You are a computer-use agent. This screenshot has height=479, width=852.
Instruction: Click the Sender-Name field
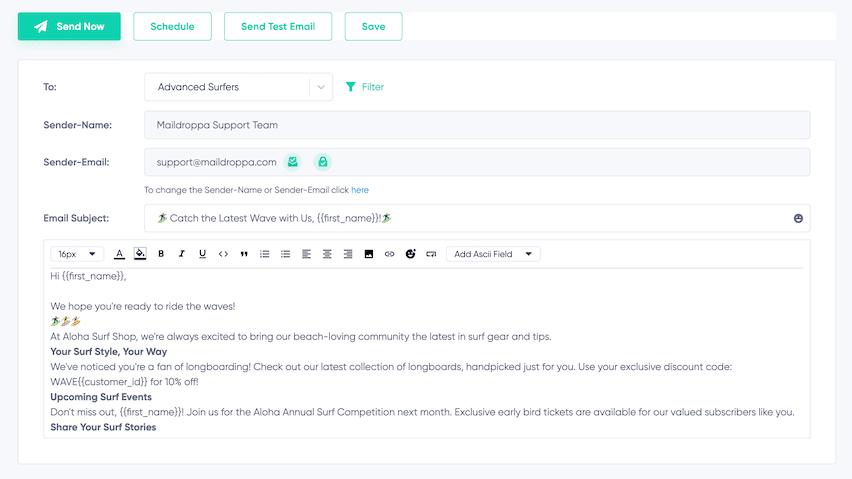point(477,125)
